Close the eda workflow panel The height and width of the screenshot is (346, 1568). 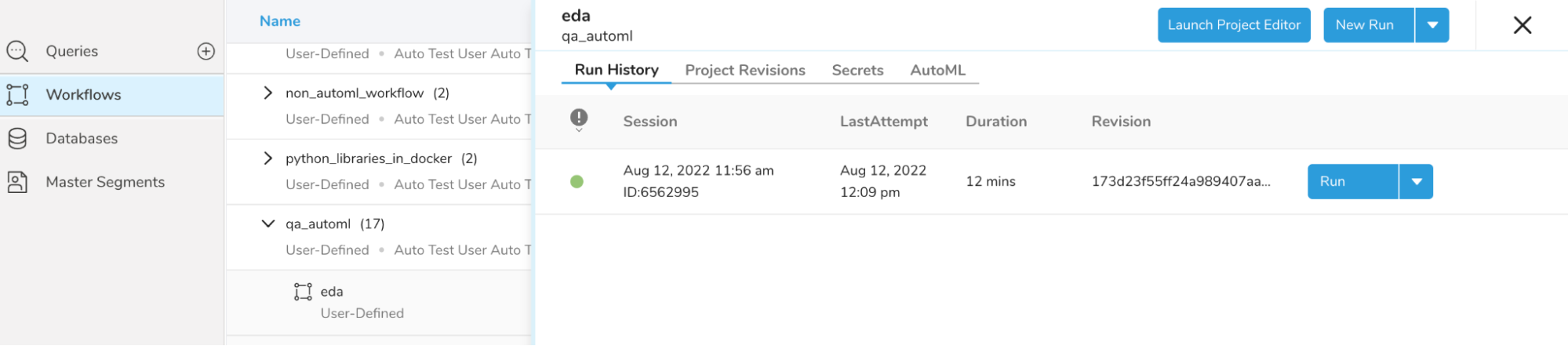[1522, 25]
